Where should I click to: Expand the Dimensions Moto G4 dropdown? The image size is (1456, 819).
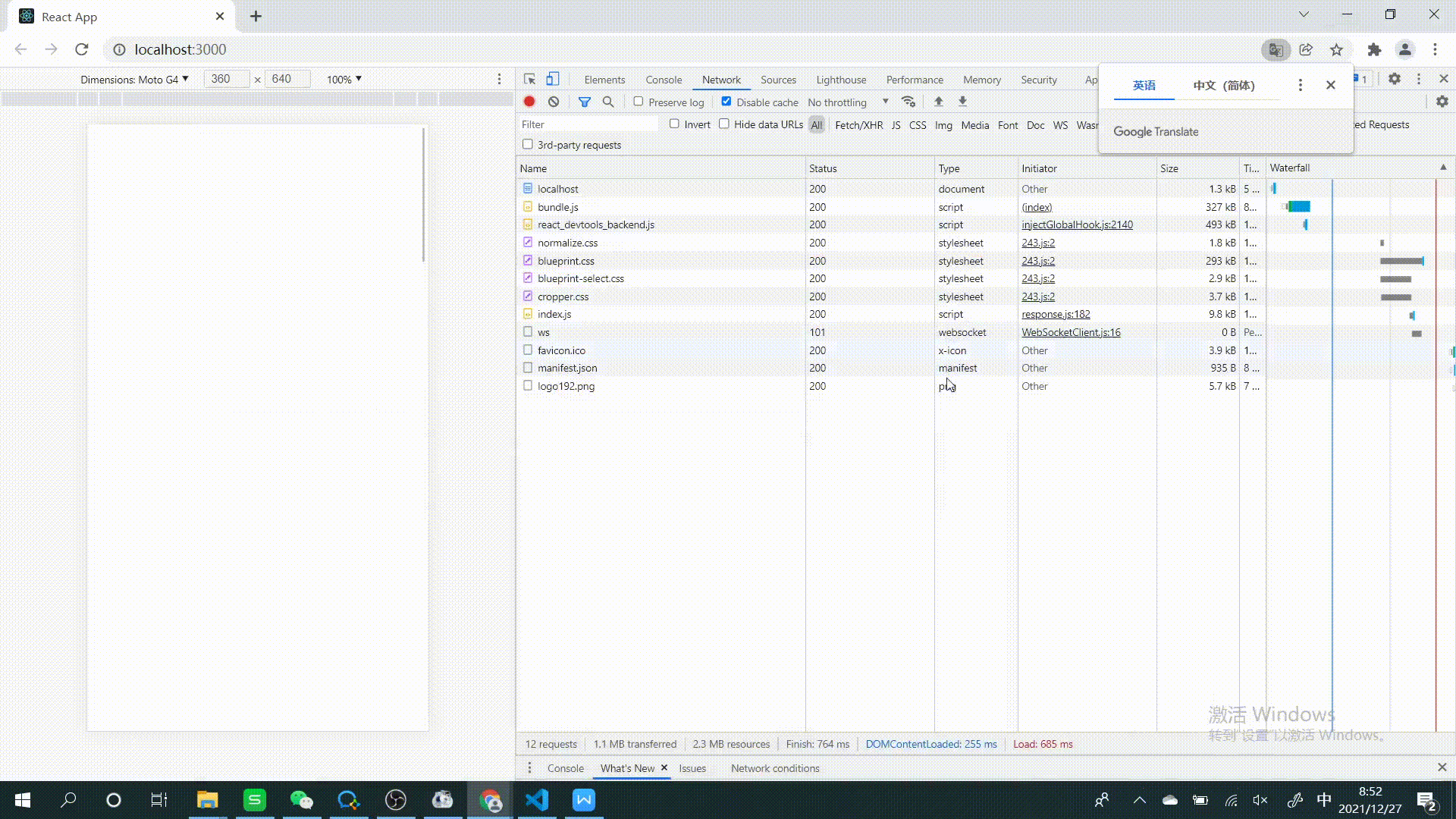134,79
